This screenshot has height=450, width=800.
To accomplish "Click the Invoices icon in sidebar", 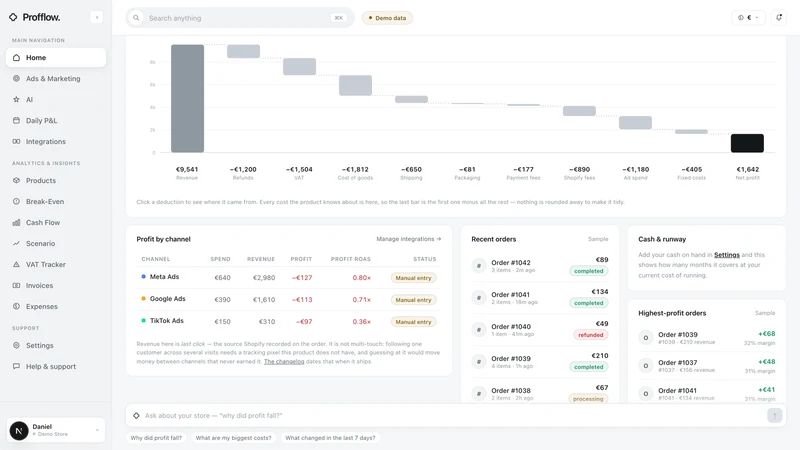I will (16, 285).
